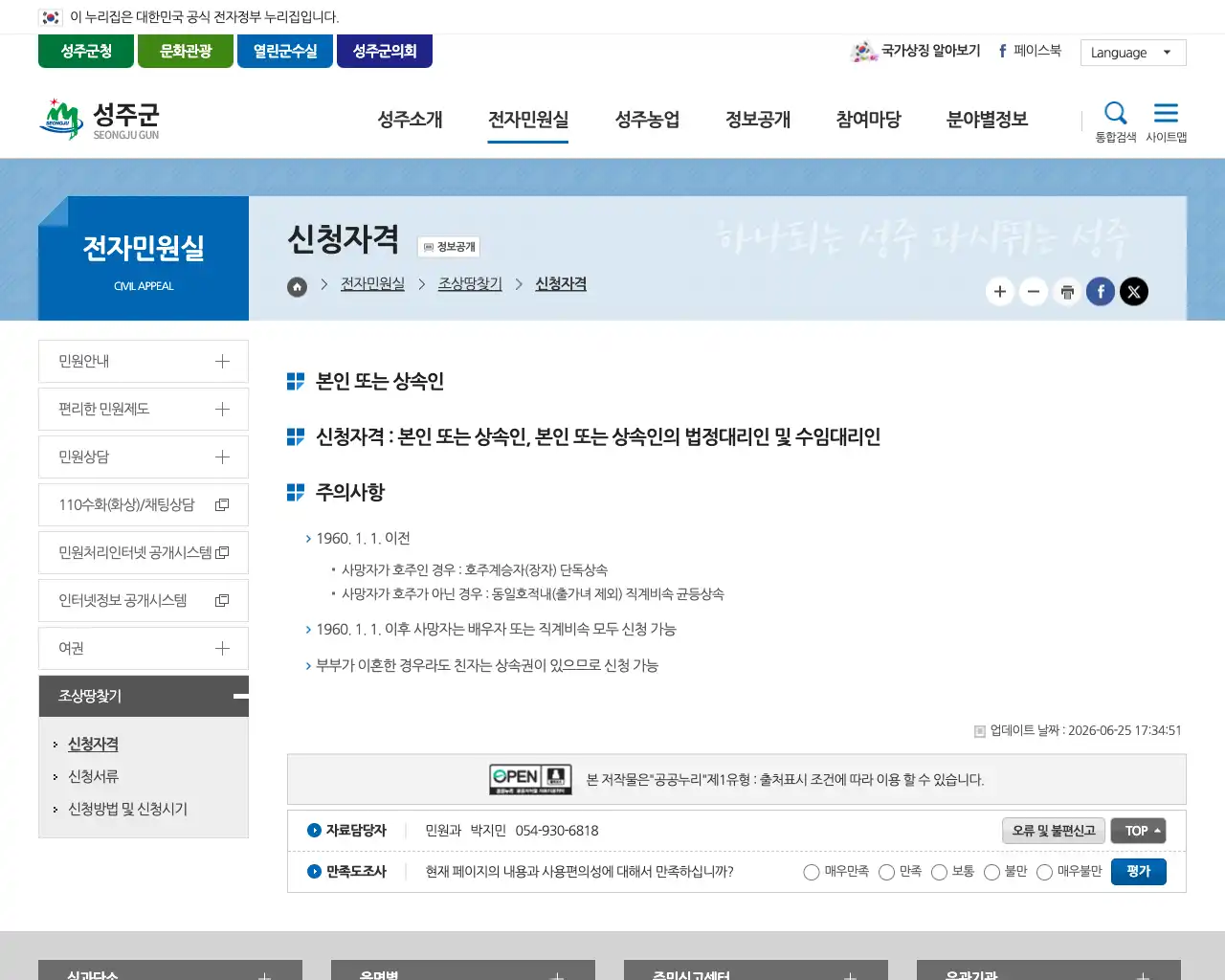This screenshot has height=980, width=1225.
Task: Click 페이스북 link in header
Action: coord(1030,51)
